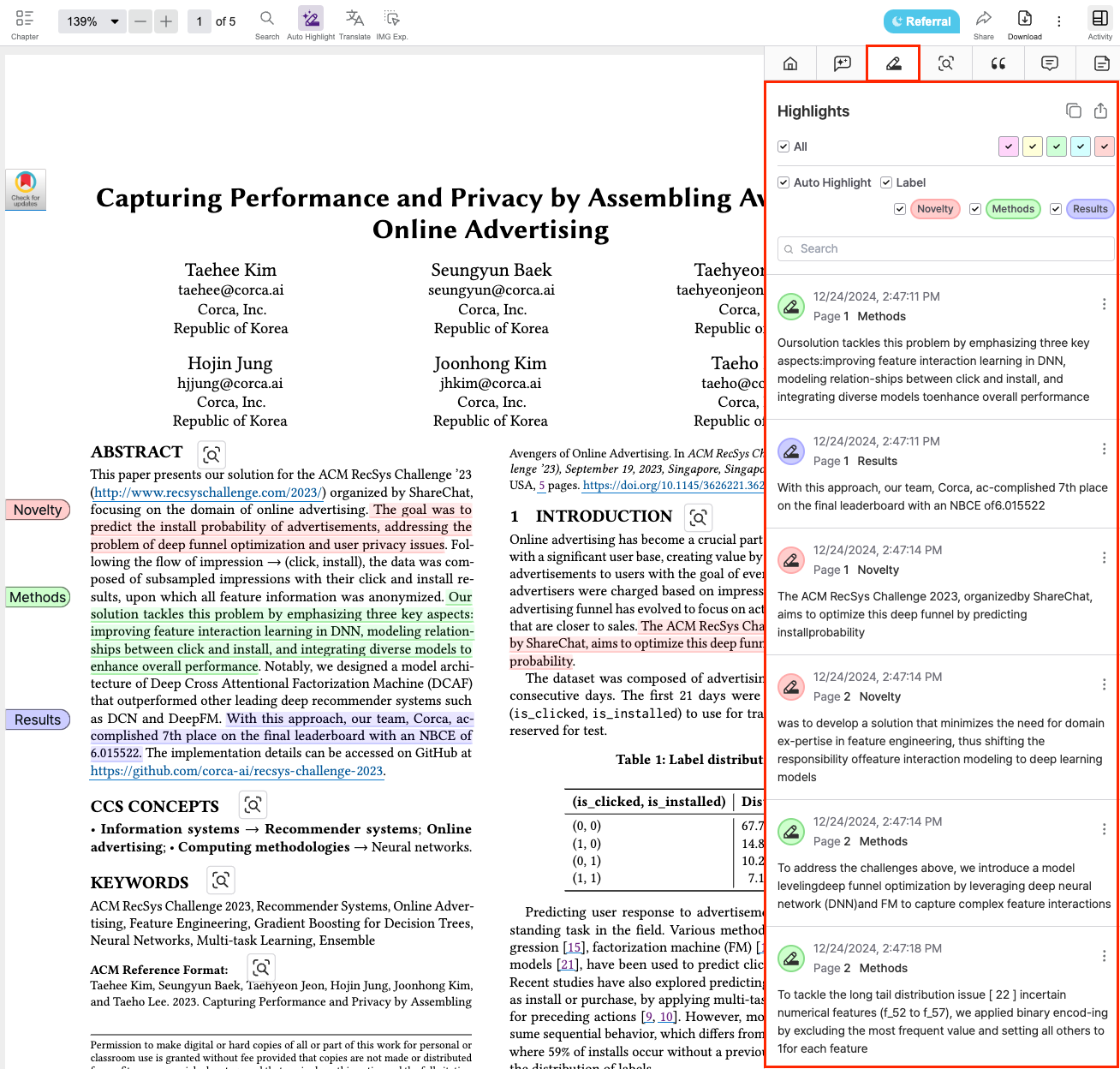Open the recsyschallenge.com/2023 link
Screen dimensions: 1120x1069
208,493
